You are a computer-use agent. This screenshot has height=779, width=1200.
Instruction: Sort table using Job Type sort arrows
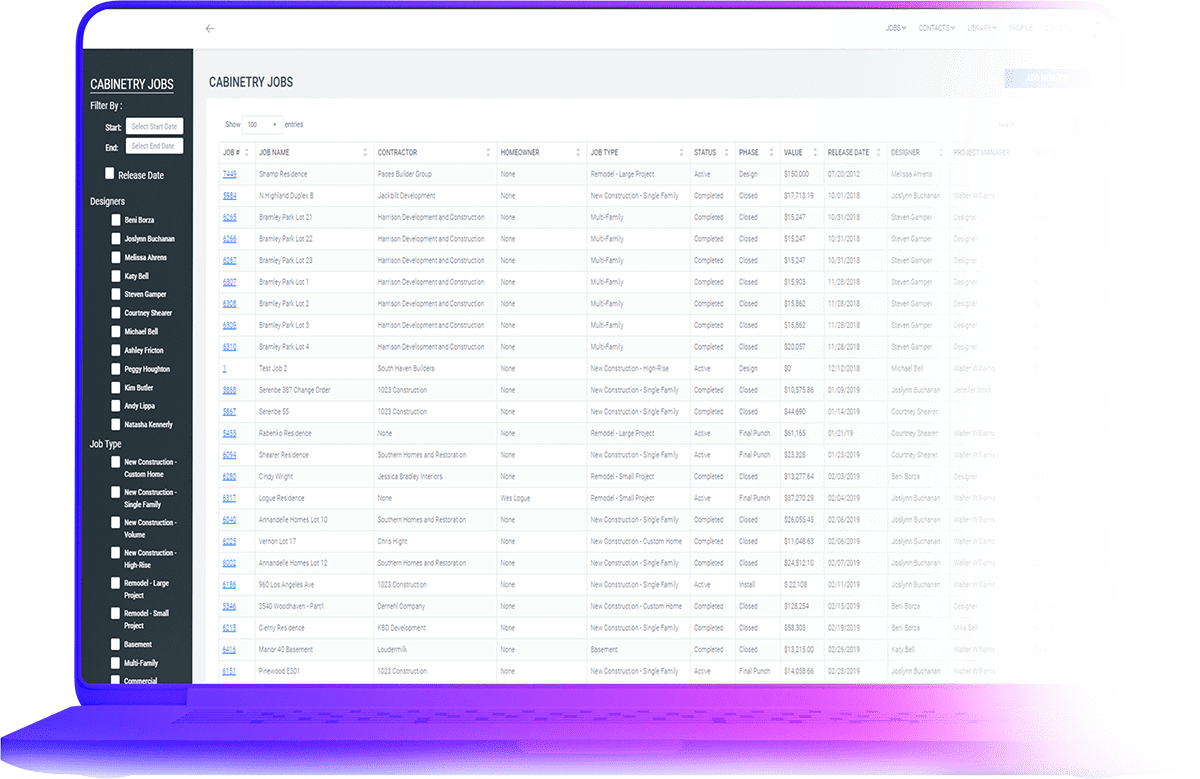click(x=681, y=153)
